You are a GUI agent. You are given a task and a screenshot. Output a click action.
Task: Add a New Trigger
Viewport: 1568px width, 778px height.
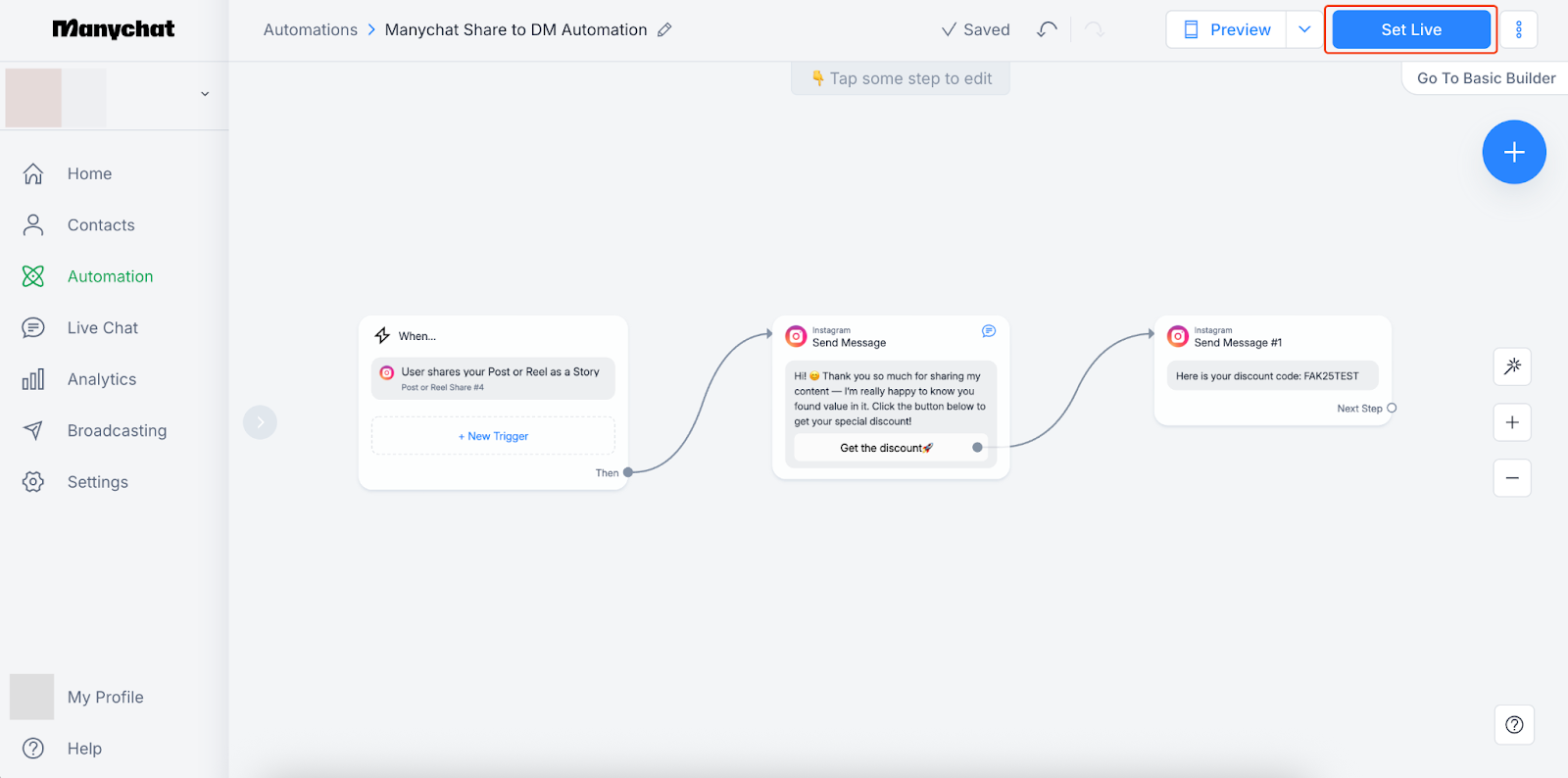pos(493,436)
